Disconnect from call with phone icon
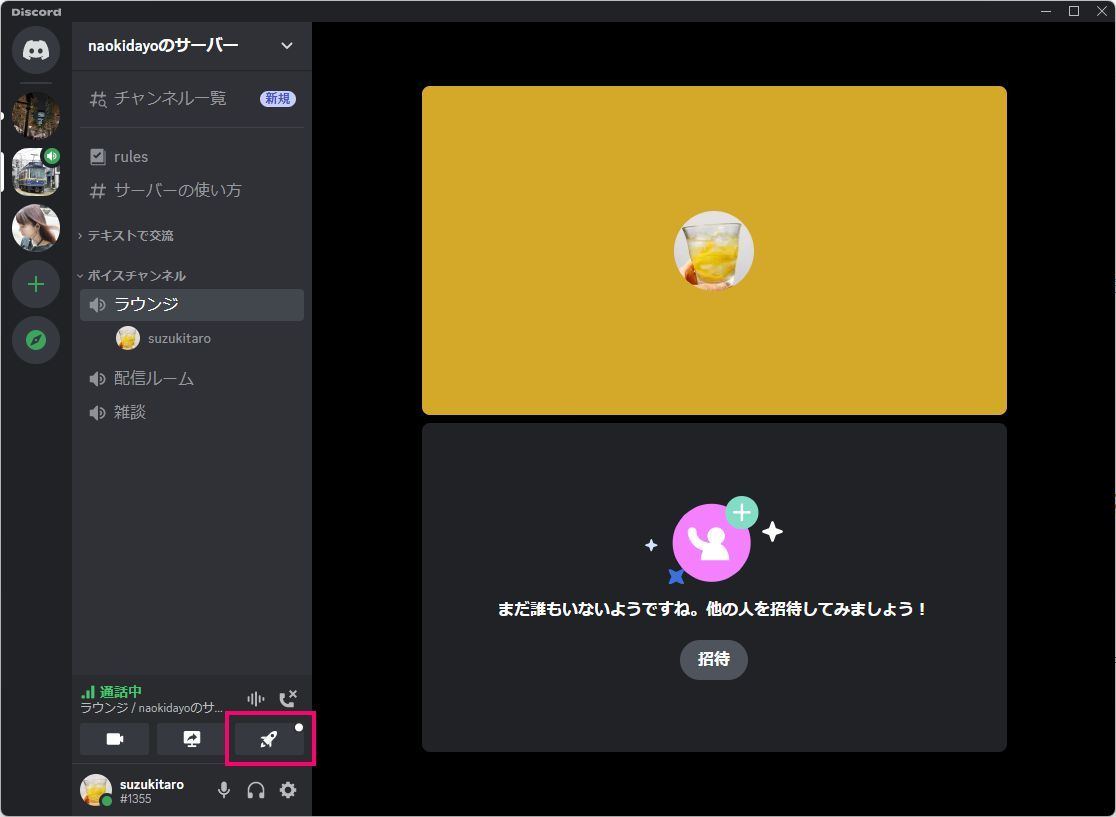1116x817 pixels. tap(288, 699)
